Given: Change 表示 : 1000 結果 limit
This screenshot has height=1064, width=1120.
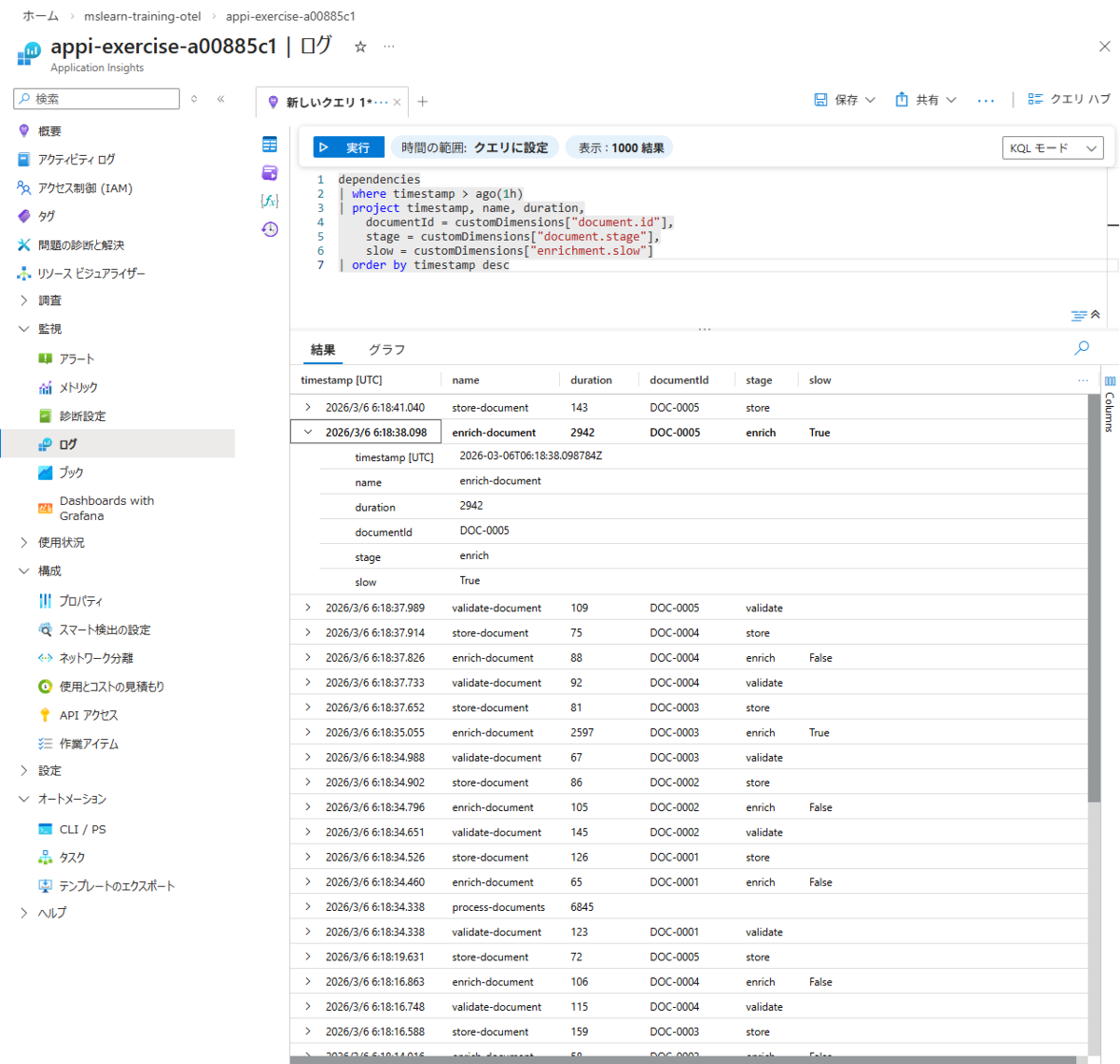Looking at the screenshot, I should point(621,147).
